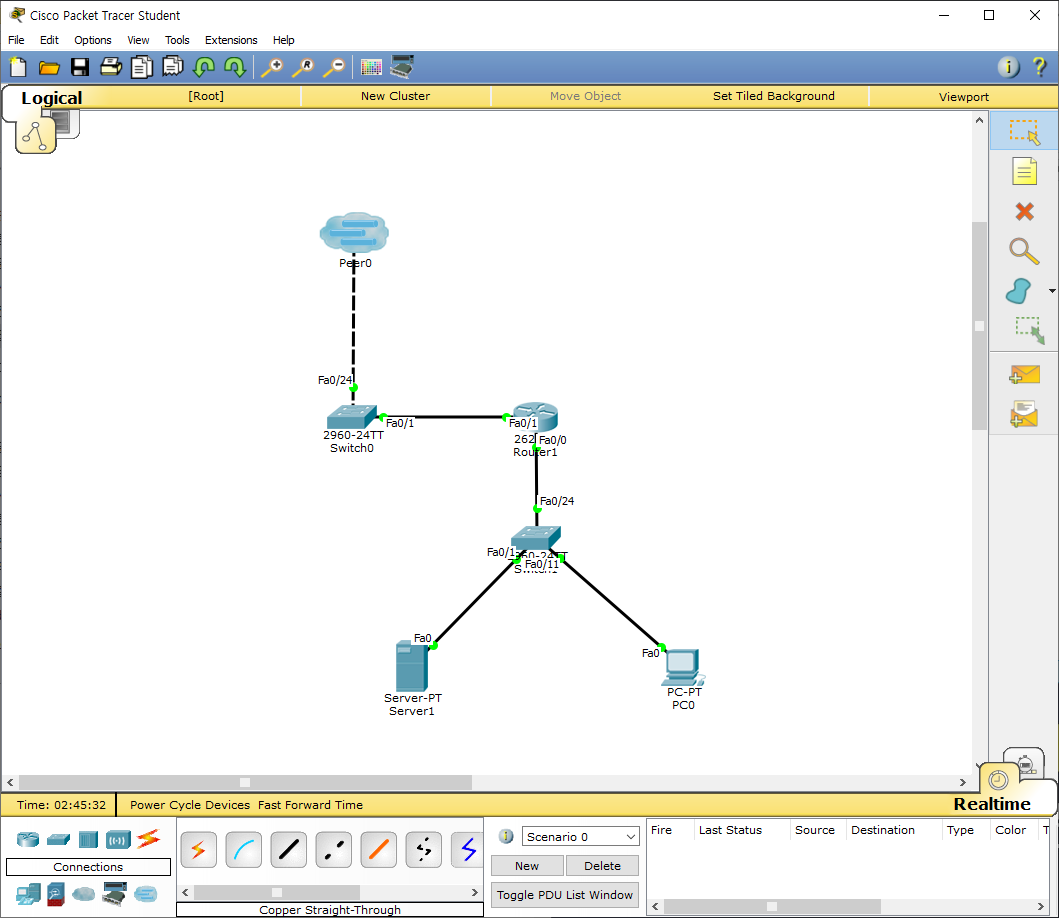This screenshot has width=1059, height=918.
Task: Pick the Draw Polygon shape tool
Action: 1018,291
